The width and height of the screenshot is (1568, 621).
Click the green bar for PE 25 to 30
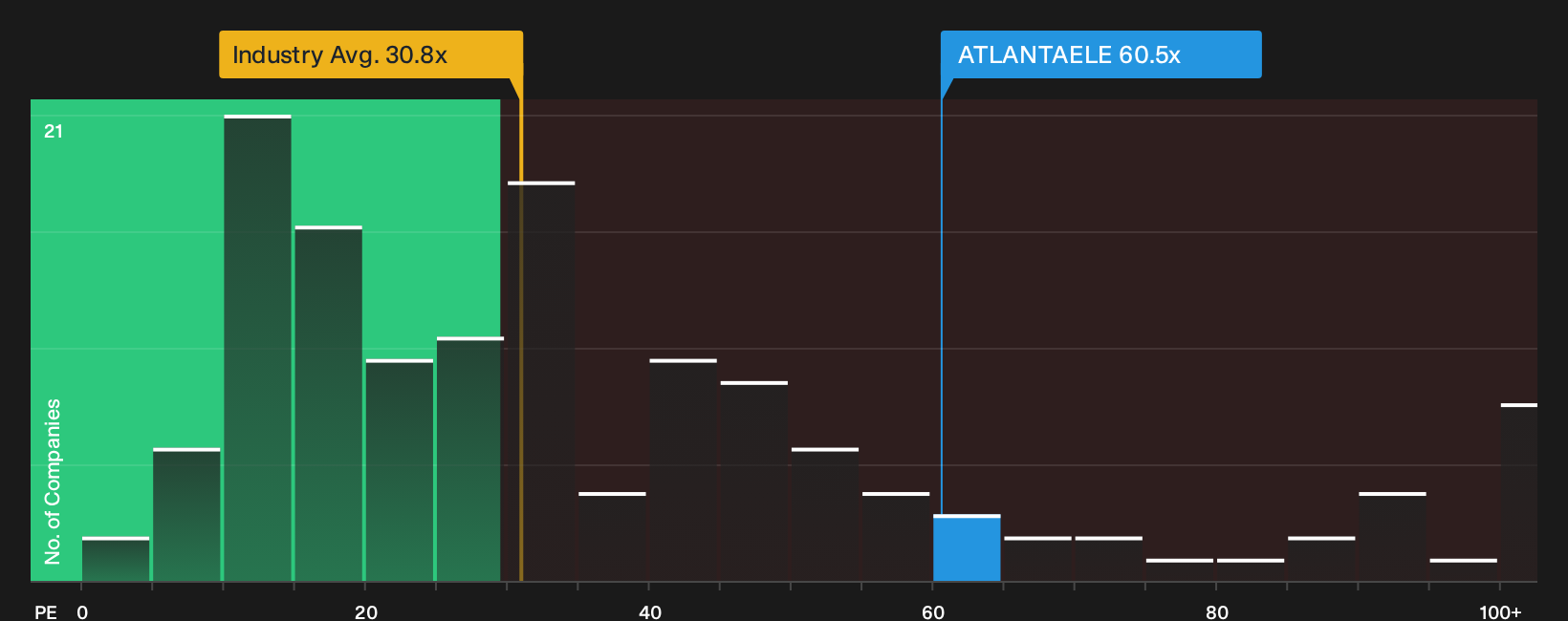pyautogui.click(x=470, y=459)
